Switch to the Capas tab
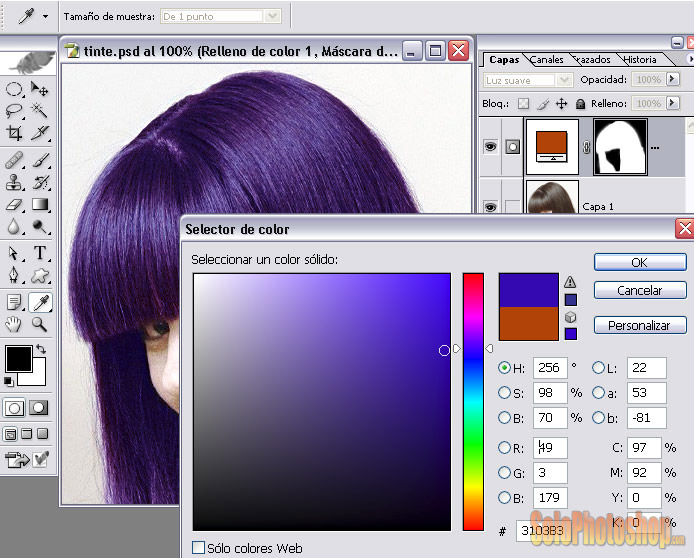The image size is (694, 558). point(504,59)
